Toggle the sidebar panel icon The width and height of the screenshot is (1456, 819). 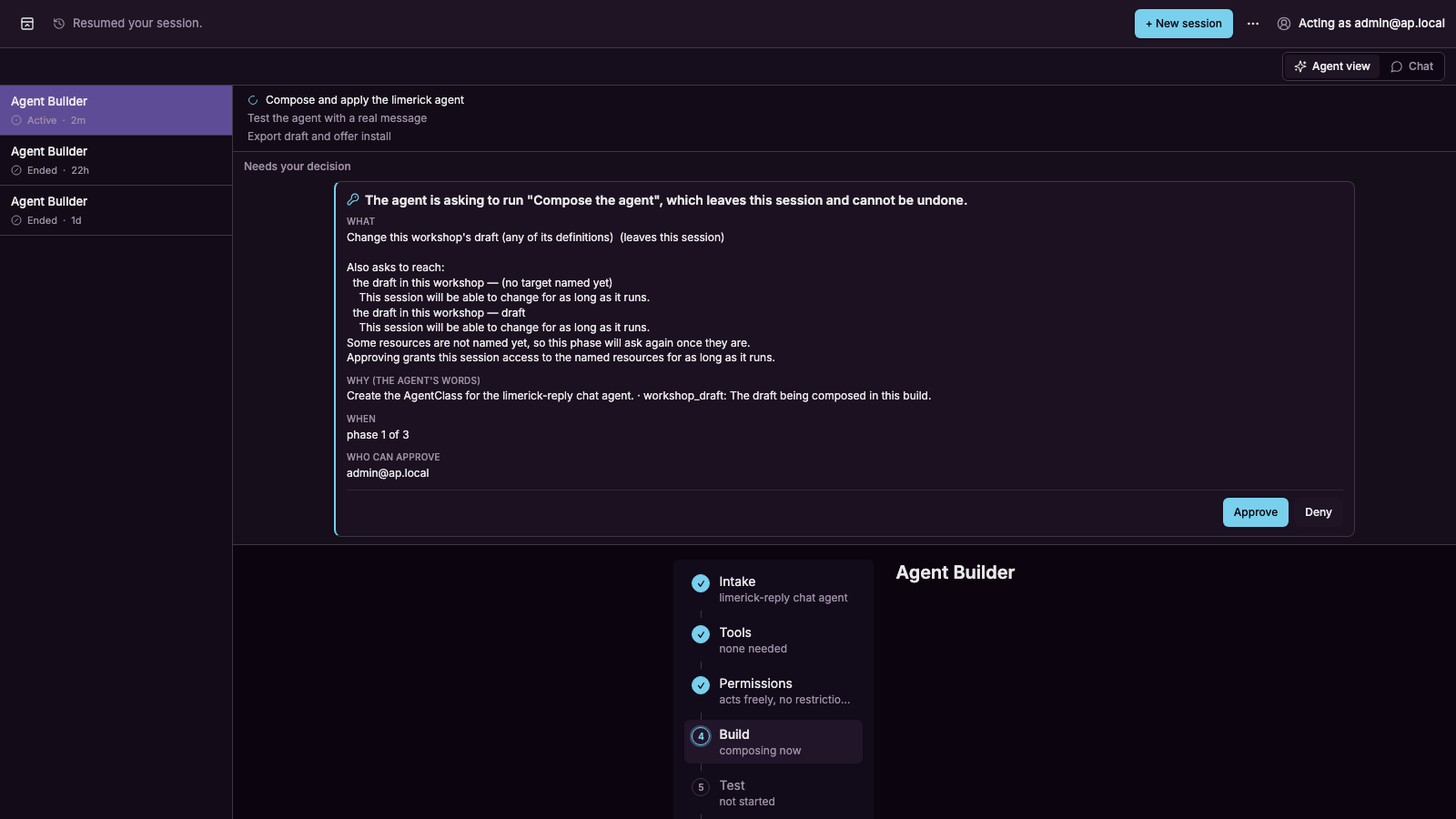pos(27,24)
